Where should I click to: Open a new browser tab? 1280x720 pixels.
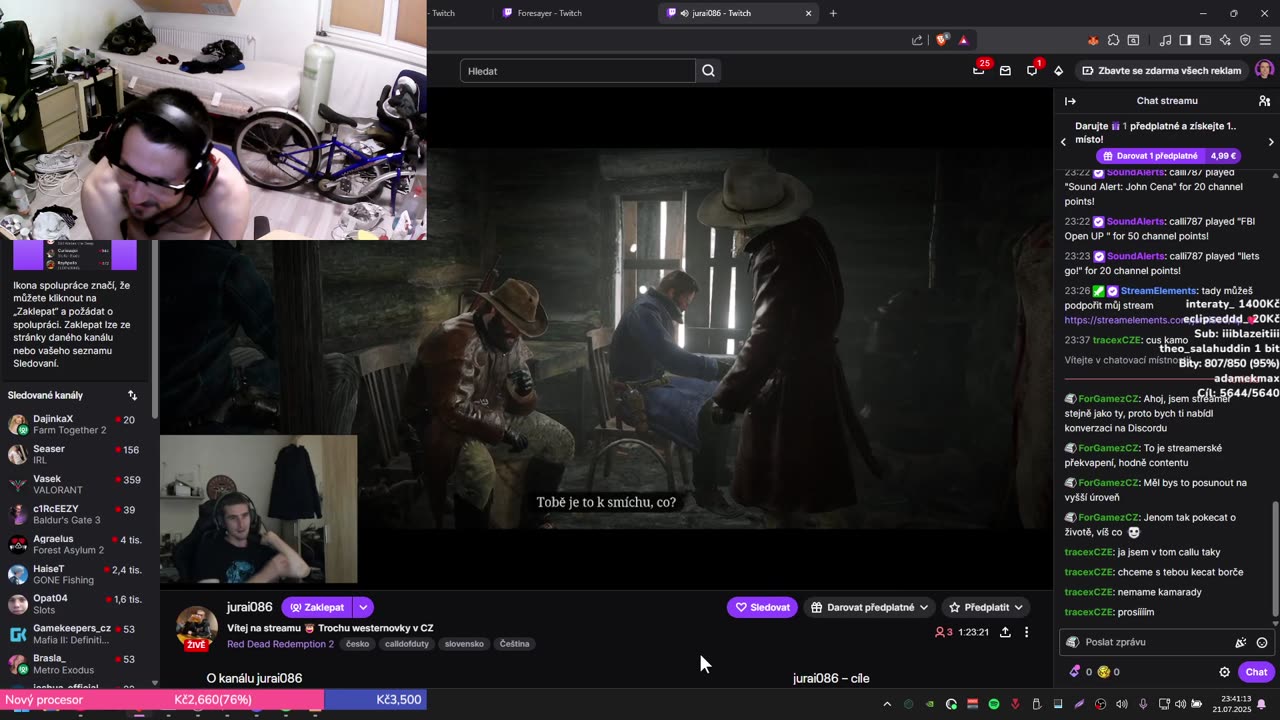[x=833, y=13]
